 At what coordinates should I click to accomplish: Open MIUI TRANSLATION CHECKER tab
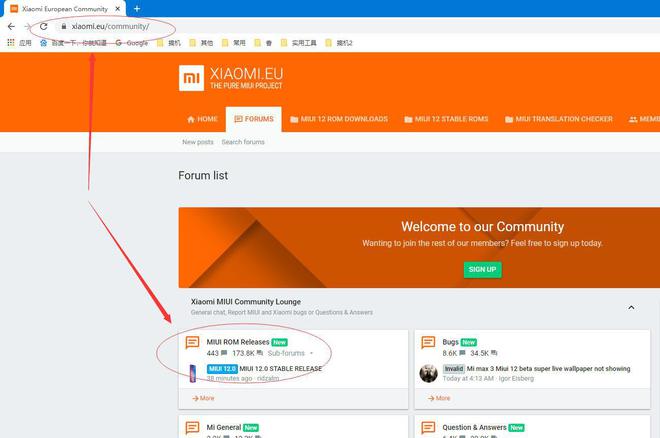[559, 119]
